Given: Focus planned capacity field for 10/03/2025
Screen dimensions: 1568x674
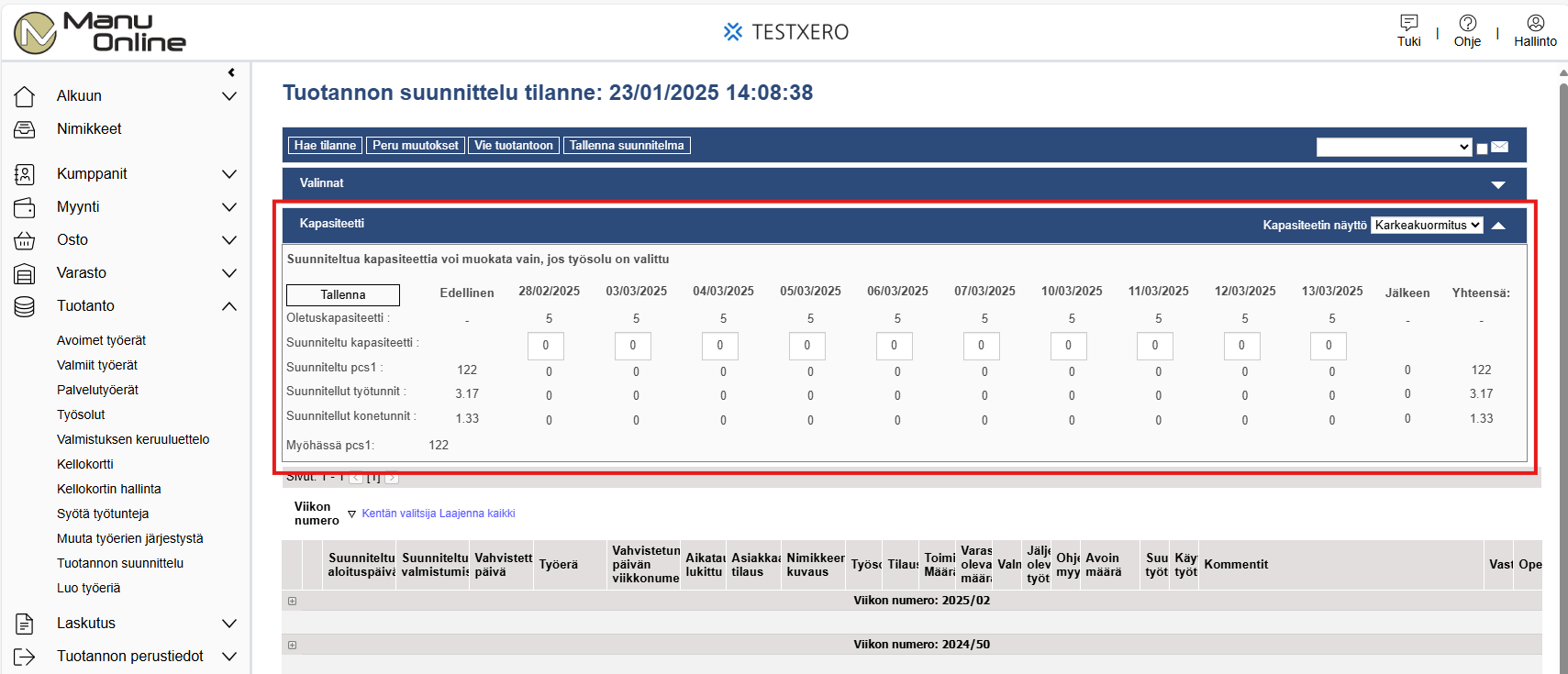Looking at the screenshot, I should 1068,346.
